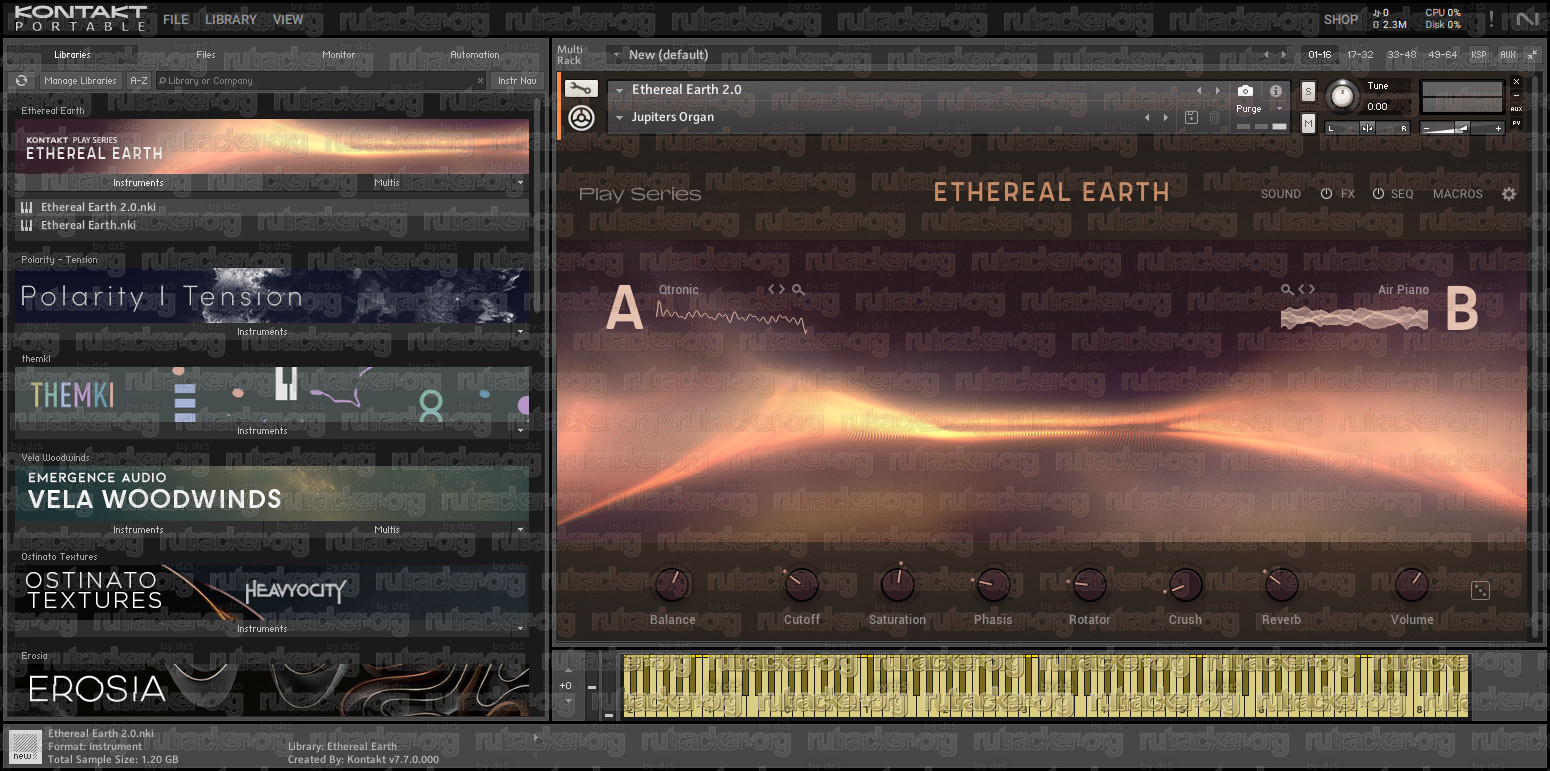Click the Qtronic waveform for layer A
1550x771 pixels.
731,317
